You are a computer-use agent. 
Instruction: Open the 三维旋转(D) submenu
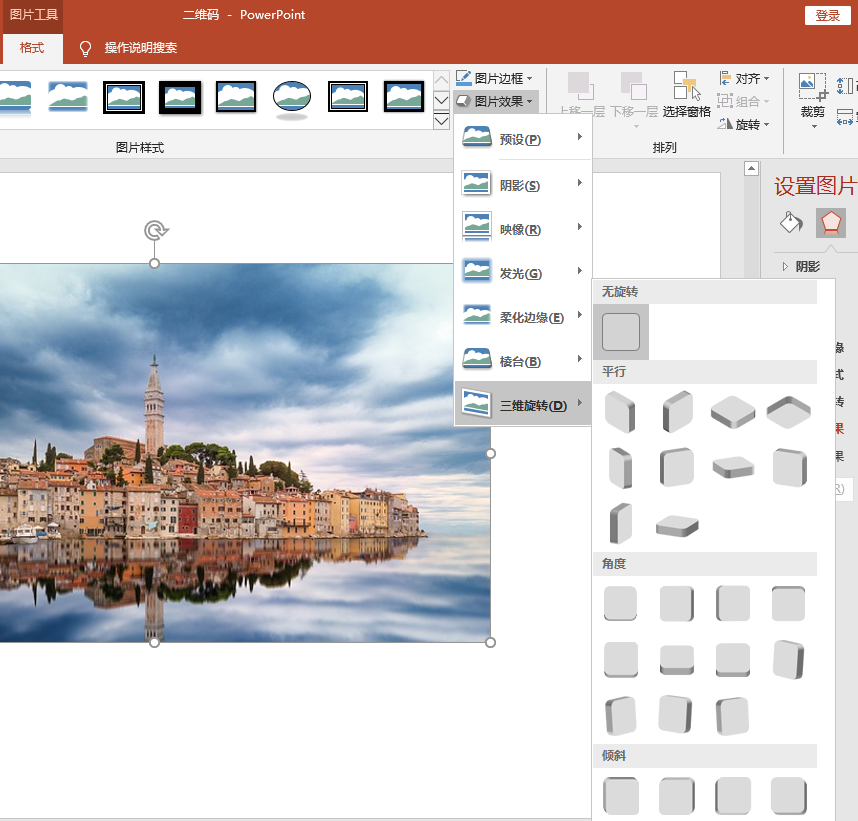(523, 405)
